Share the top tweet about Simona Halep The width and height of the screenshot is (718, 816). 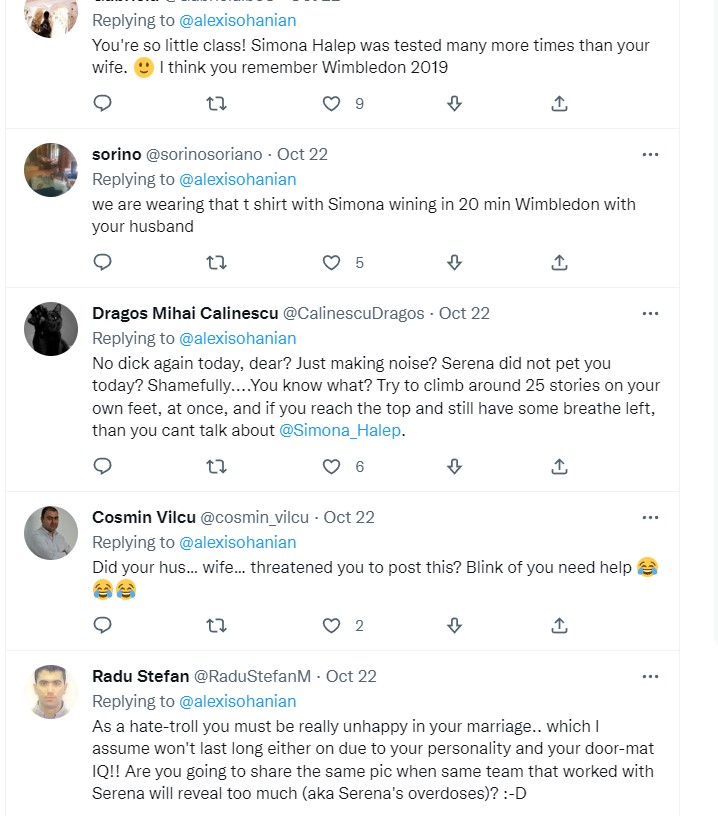click(560, 103)
